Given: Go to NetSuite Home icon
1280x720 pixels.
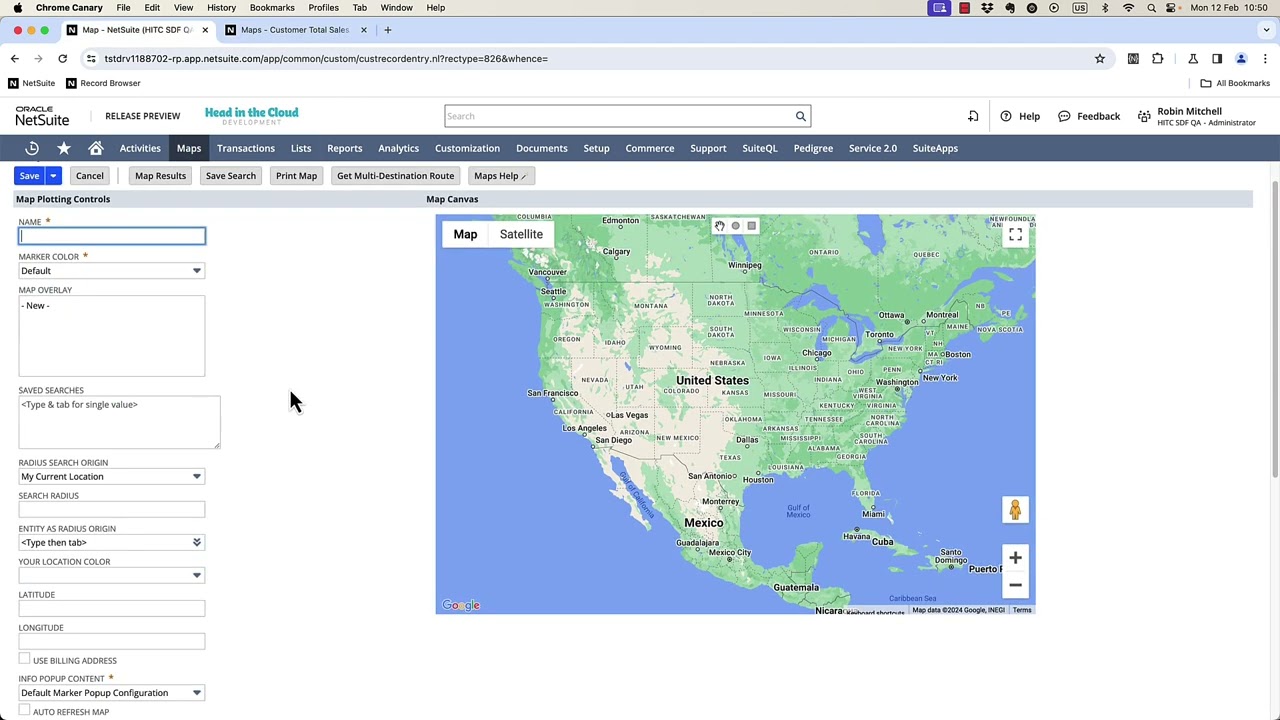Looking at the screenshot, I should point(96,148).
